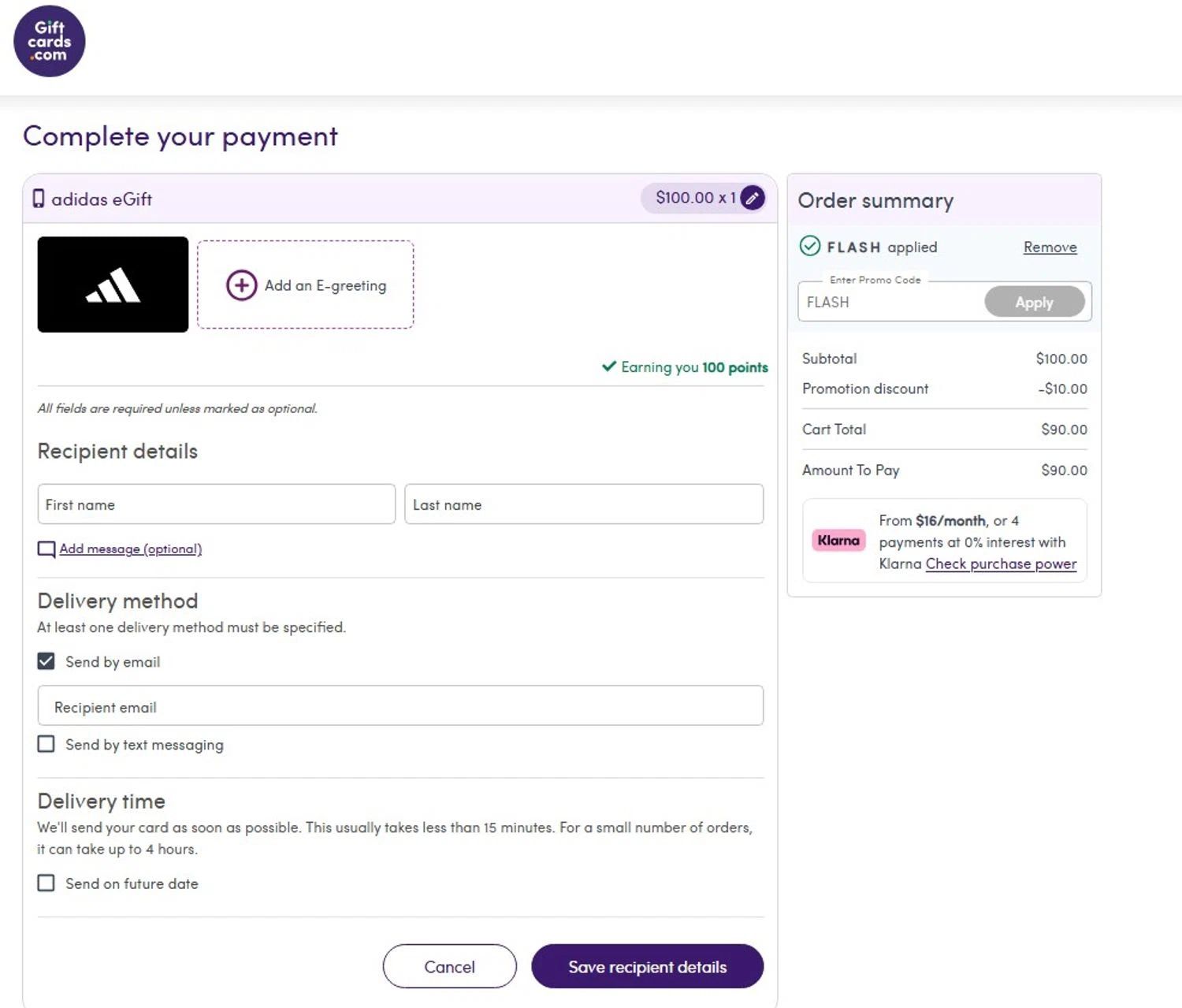The image size is (1182, 1008).
Task: Click the Amount To Pay $90.00 value
Action: pos(1064,471)
